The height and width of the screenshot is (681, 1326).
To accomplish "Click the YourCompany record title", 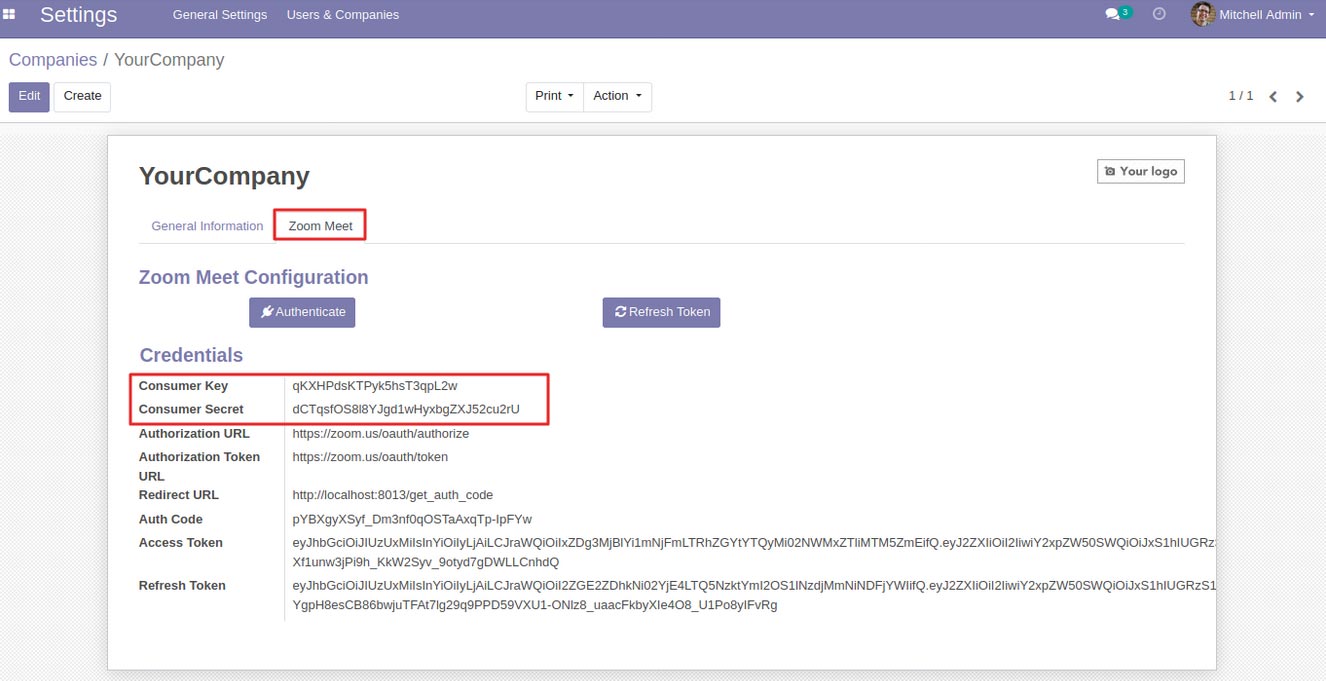I will coord(224,176).
